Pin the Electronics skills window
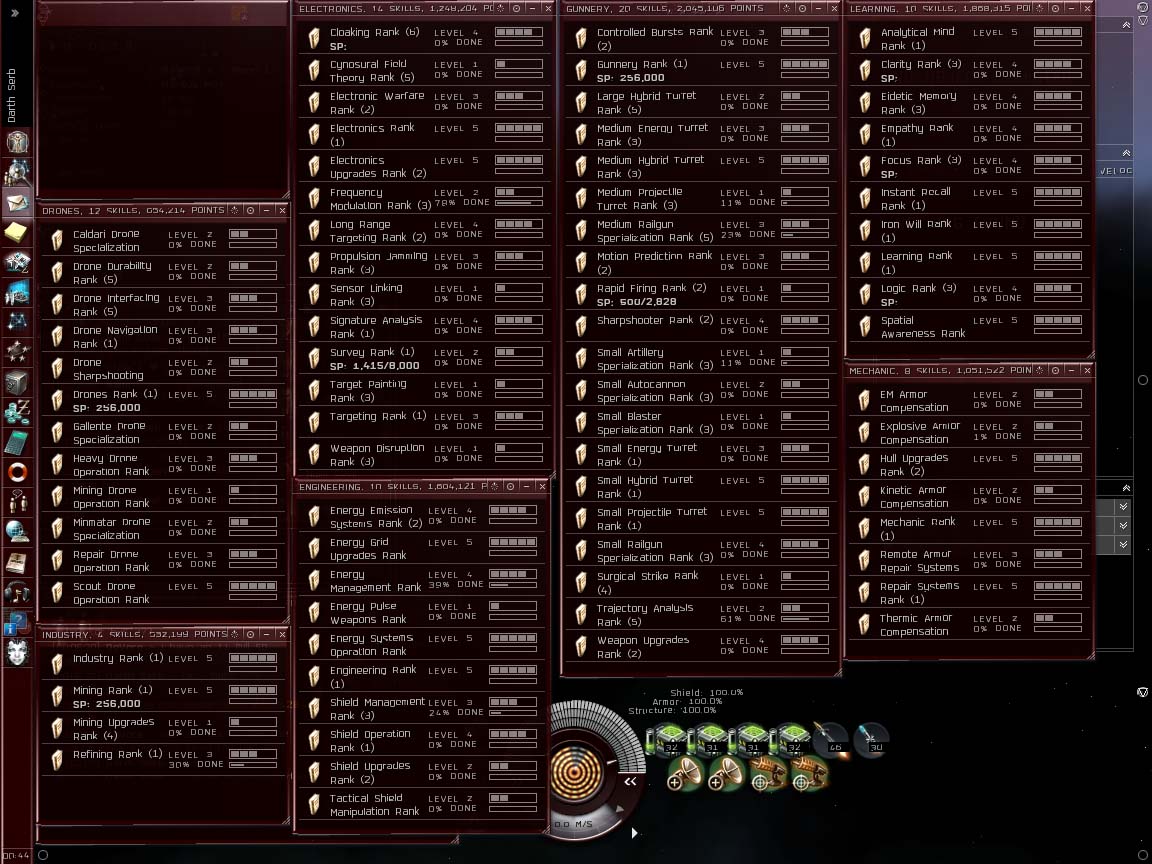 pos(500,9)
